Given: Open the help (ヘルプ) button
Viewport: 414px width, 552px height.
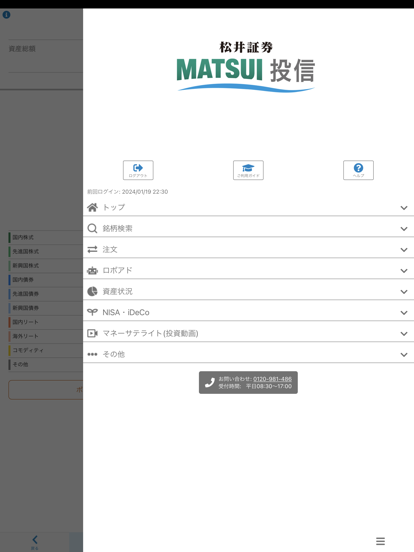Looking at the screenshot, I should 358,170.
